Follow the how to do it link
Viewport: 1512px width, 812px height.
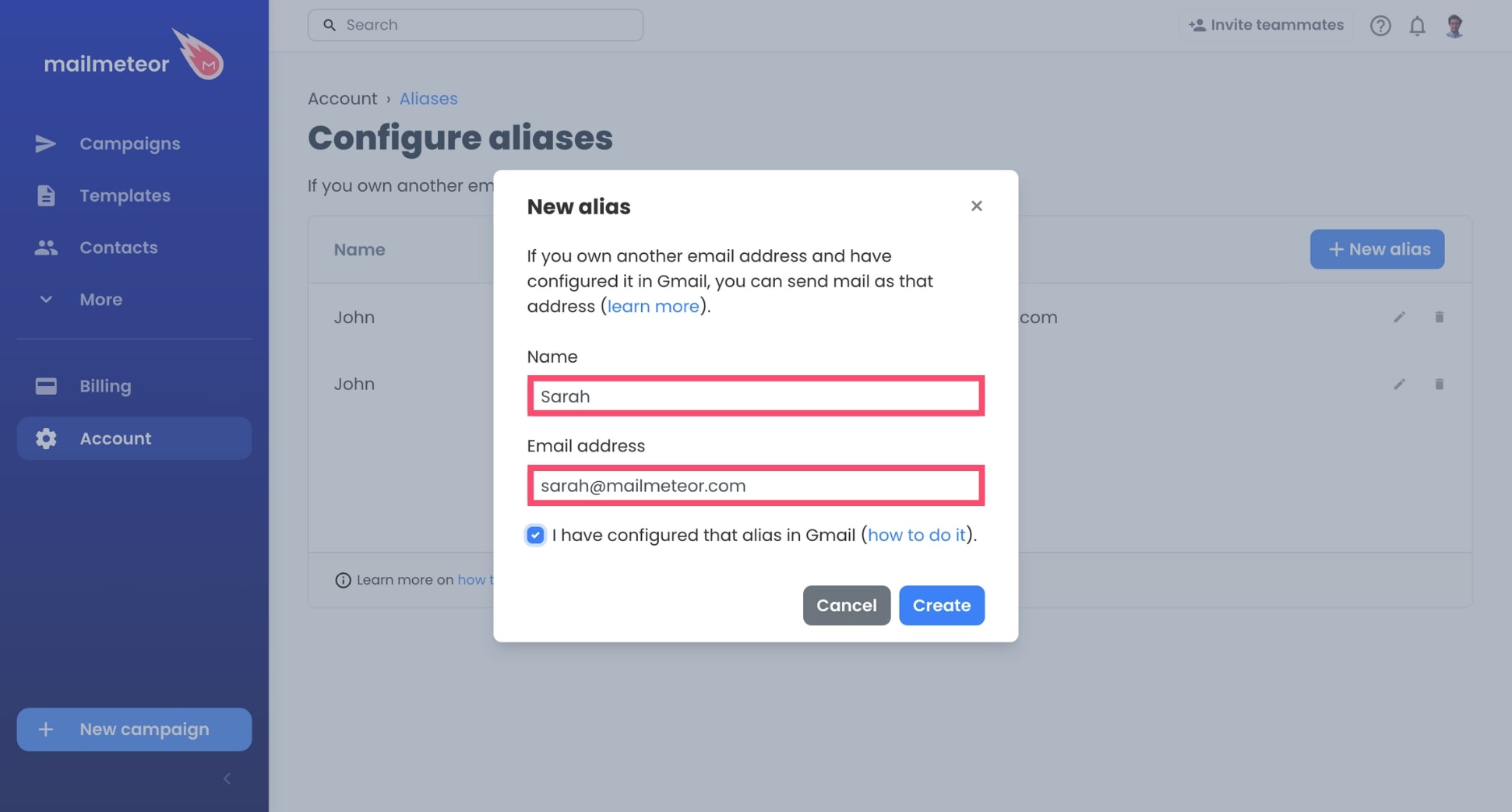(x=916, y=535)
